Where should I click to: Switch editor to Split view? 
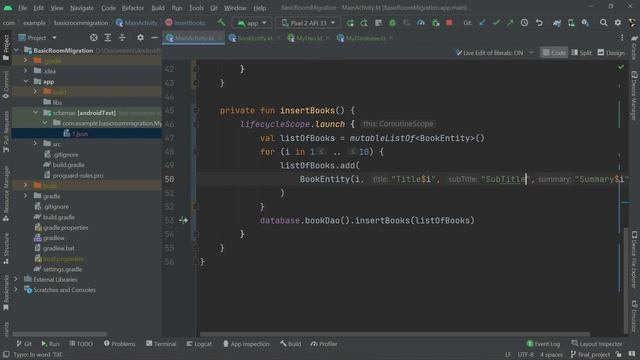pos(581,53)
